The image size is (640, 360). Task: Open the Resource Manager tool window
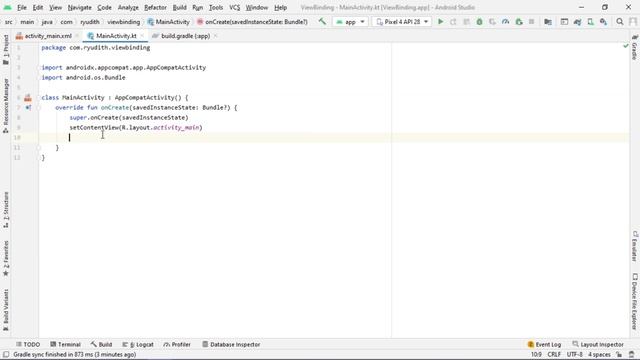(x=6, y=106)
